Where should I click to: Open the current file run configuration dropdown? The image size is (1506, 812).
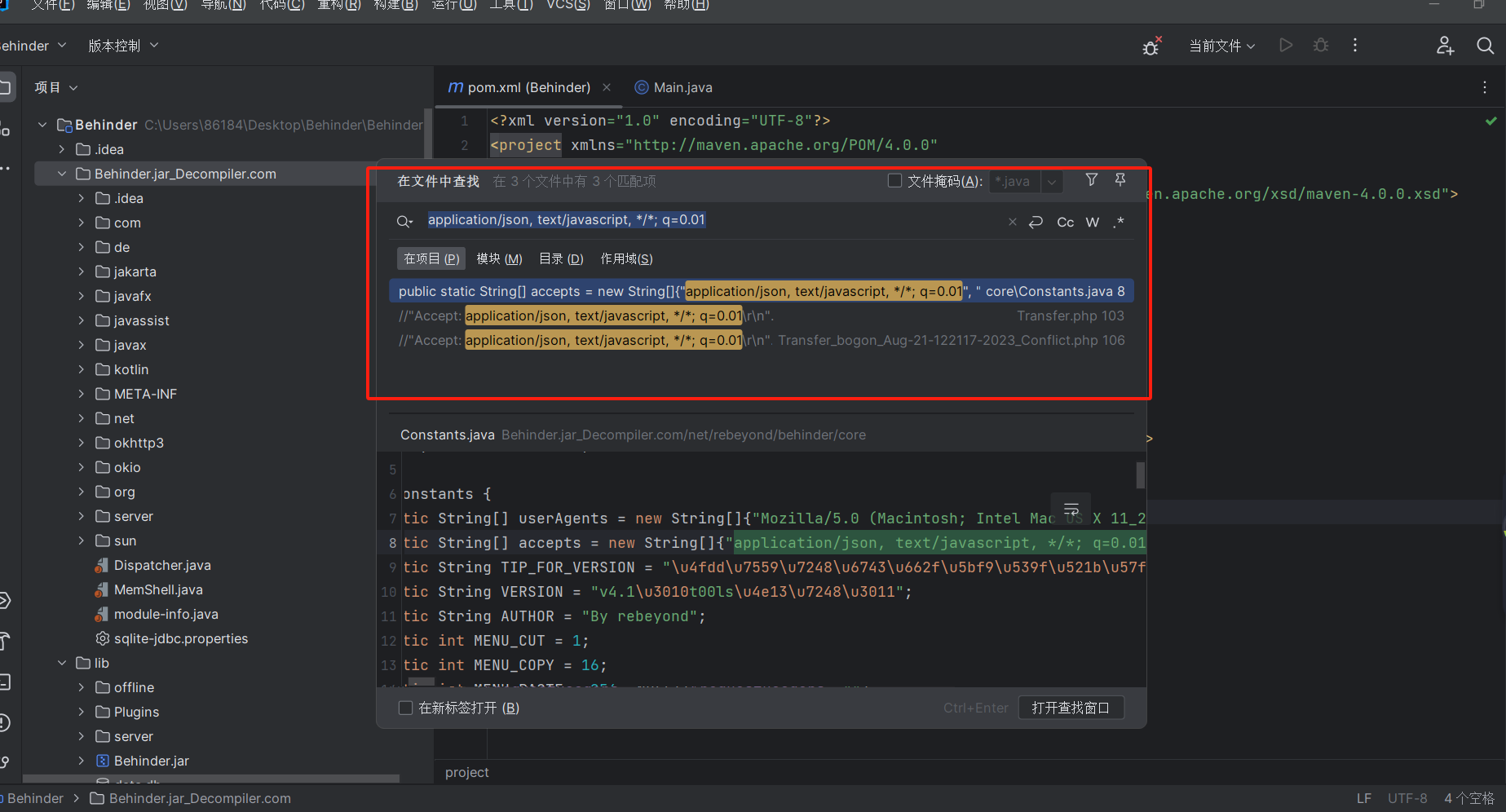pos(1221,46)
